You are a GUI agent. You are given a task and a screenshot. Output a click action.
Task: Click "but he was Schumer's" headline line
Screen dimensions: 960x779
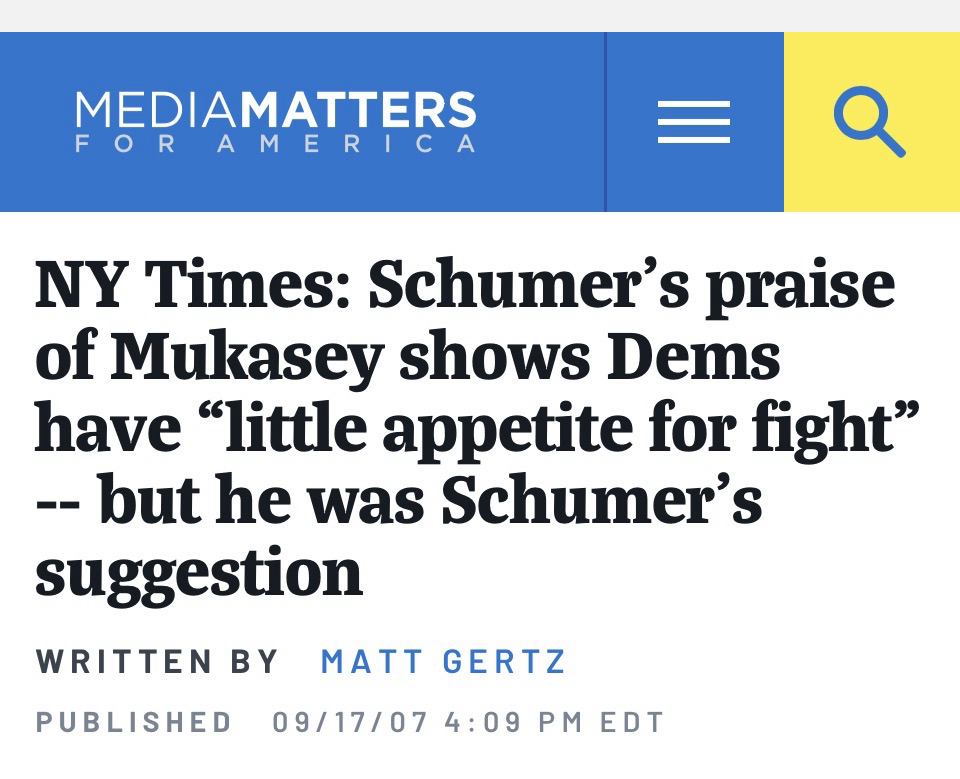(x=428, y=500)
